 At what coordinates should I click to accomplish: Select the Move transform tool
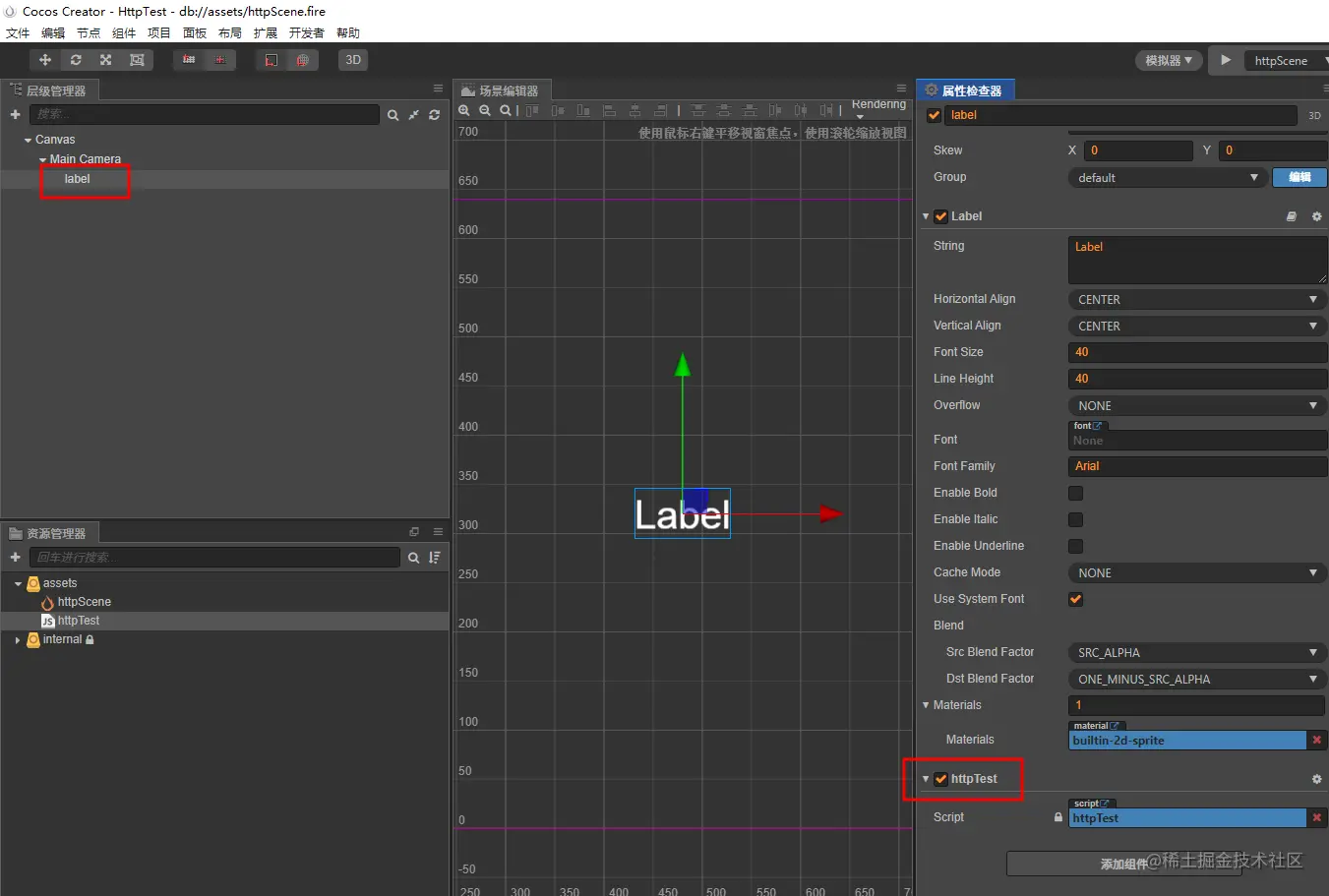tap(45, 60)
